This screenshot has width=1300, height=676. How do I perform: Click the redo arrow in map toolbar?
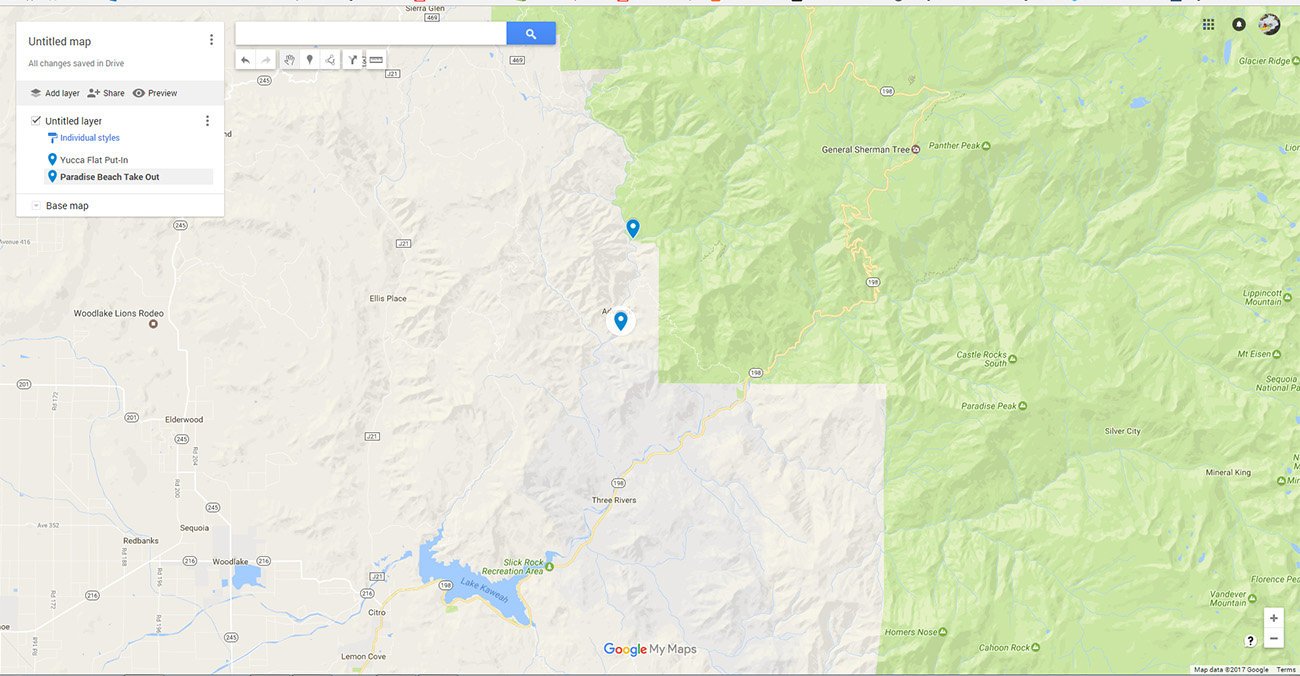(x=266, y=60)
